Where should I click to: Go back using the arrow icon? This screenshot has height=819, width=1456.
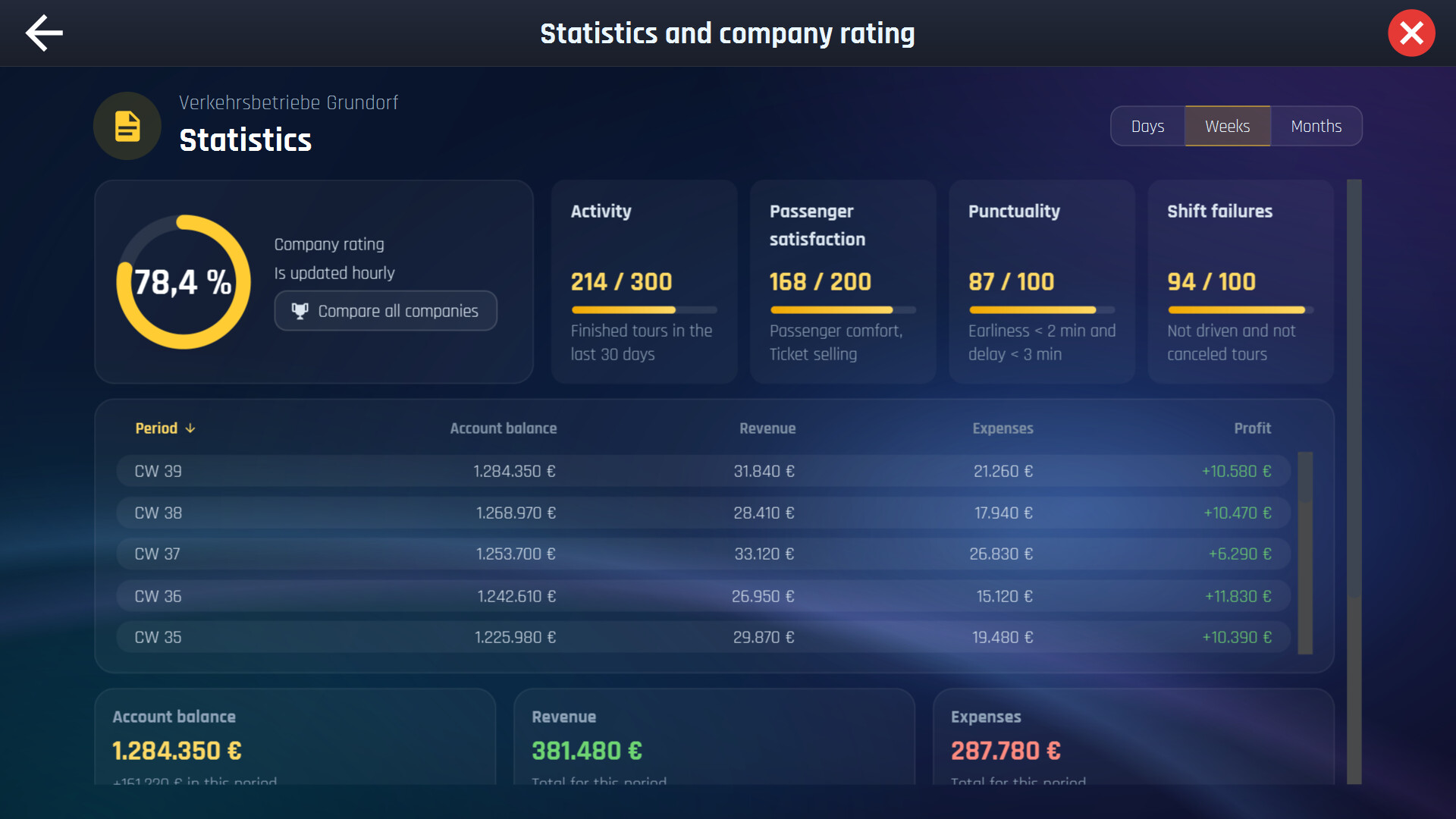pos(44,33)
